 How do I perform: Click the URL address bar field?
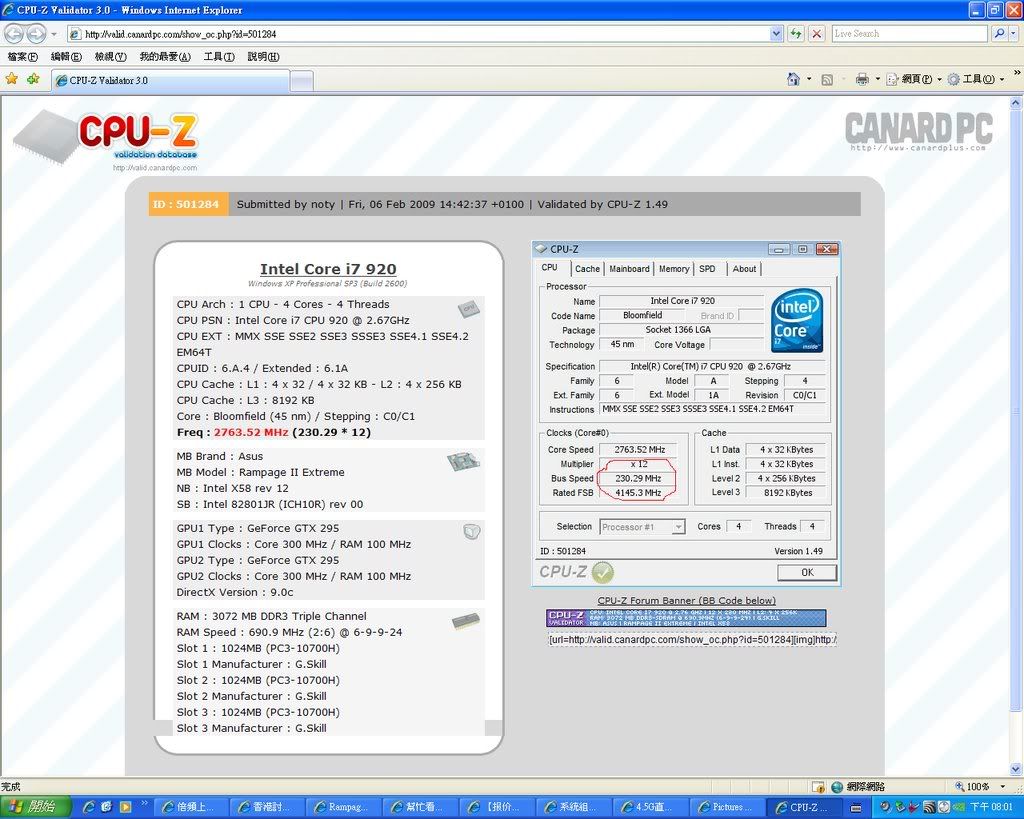pos(418,33)
